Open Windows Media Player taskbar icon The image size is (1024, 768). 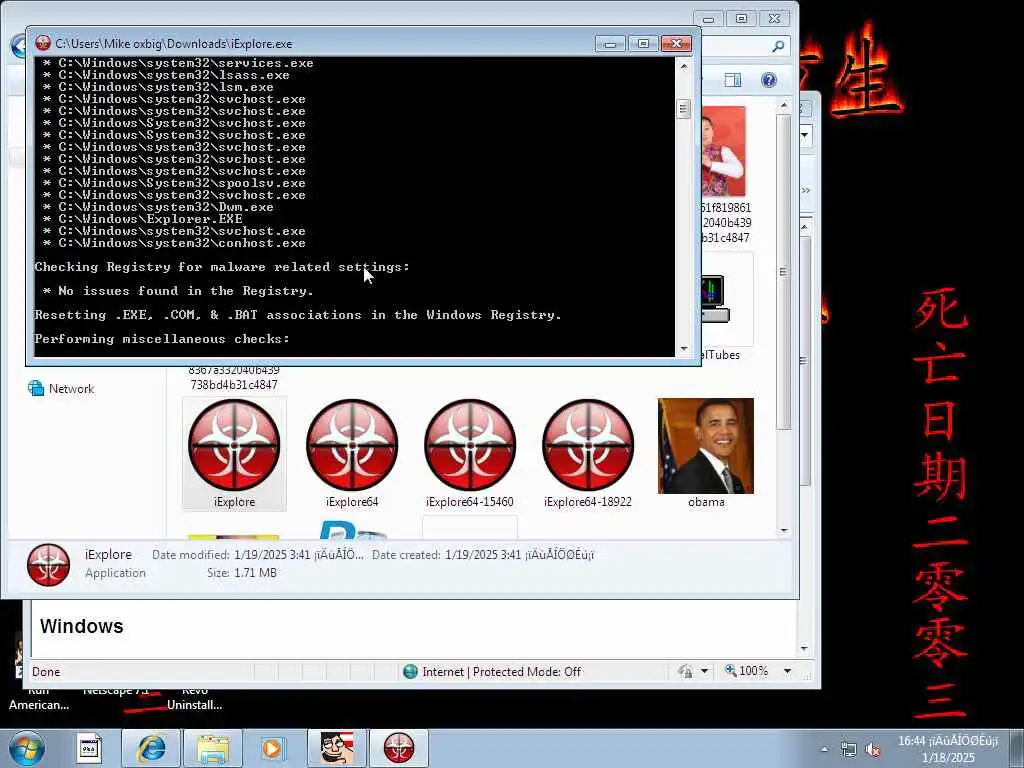point(272,748)
